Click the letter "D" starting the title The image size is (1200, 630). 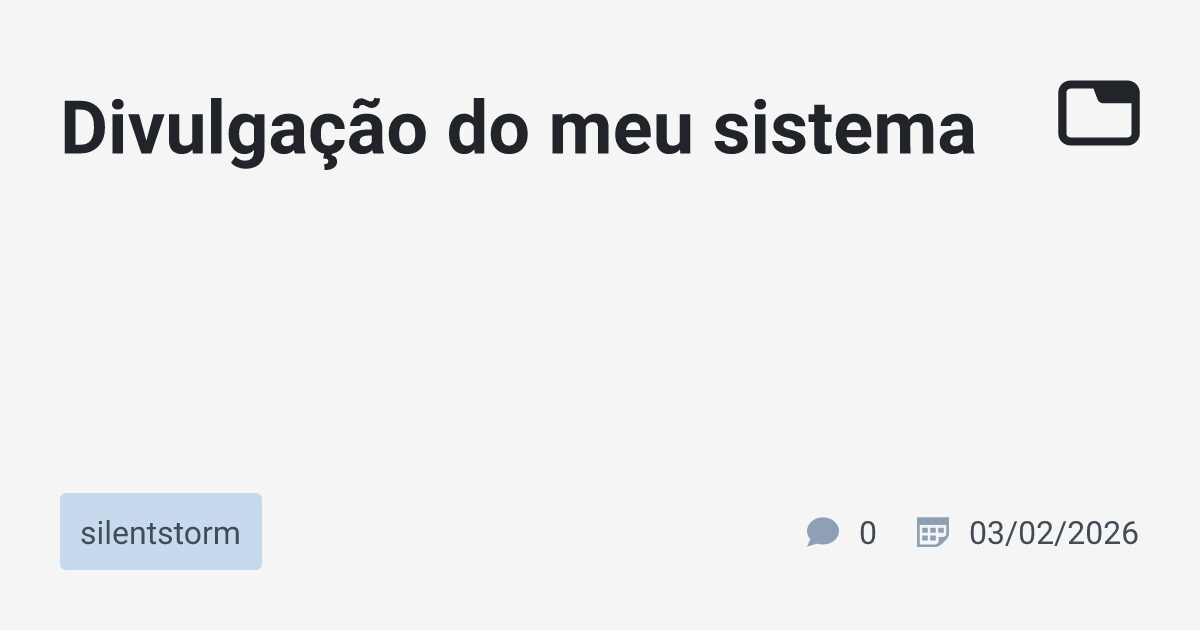click(80, 130)
